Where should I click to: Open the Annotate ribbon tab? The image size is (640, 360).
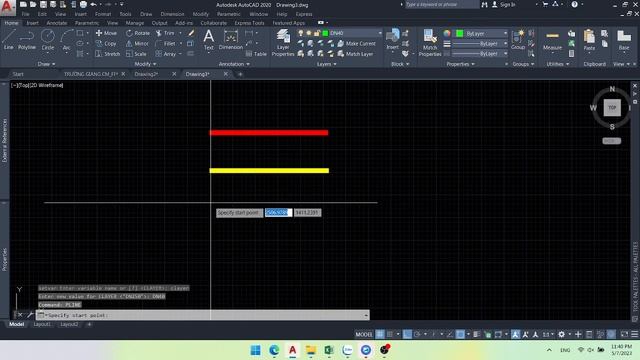(57, 23)
